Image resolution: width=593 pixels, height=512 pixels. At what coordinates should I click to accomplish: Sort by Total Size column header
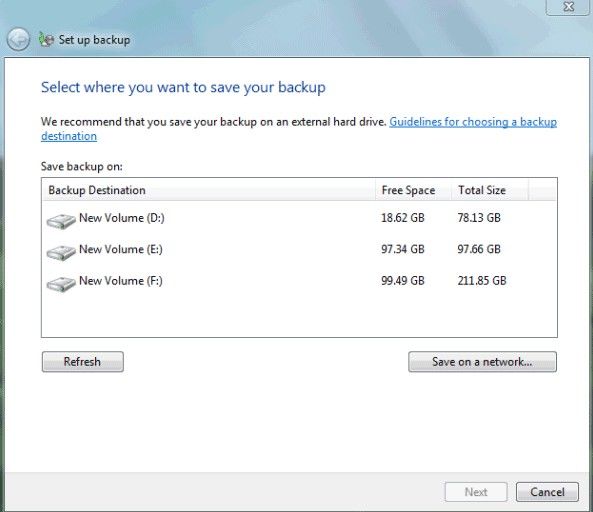[x=490, y=190]
